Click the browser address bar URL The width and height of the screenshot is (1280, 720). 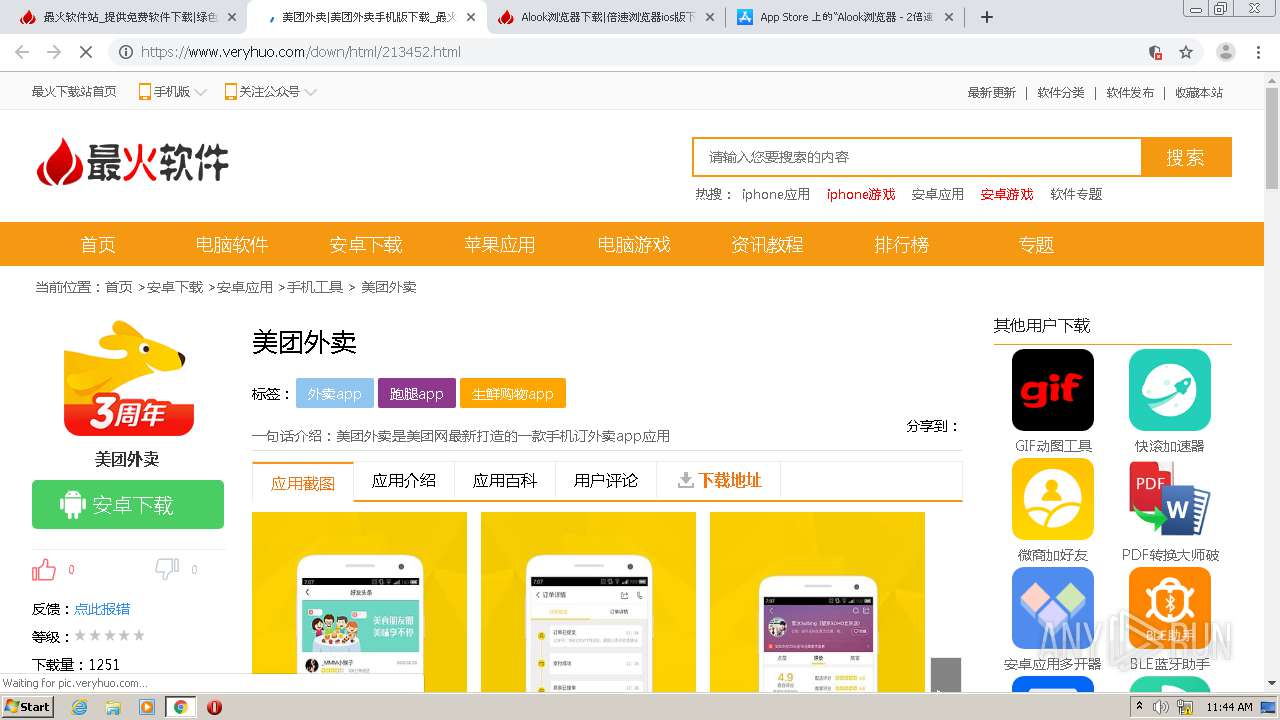[301, 52]
